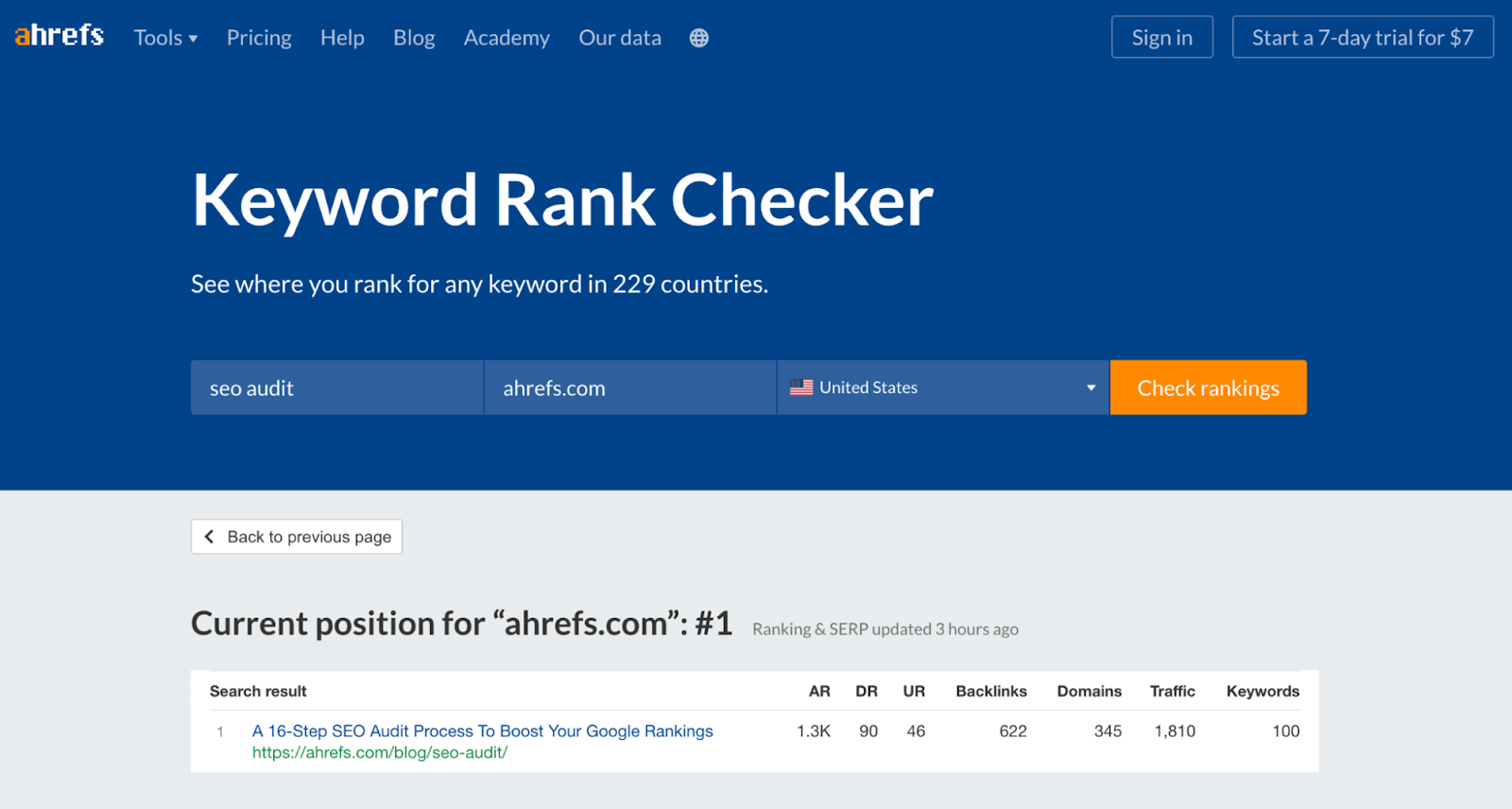The width and height of the screenshot is (1512, 809).
Task: Click the AR column header
Action: click(x=819, y=691)
